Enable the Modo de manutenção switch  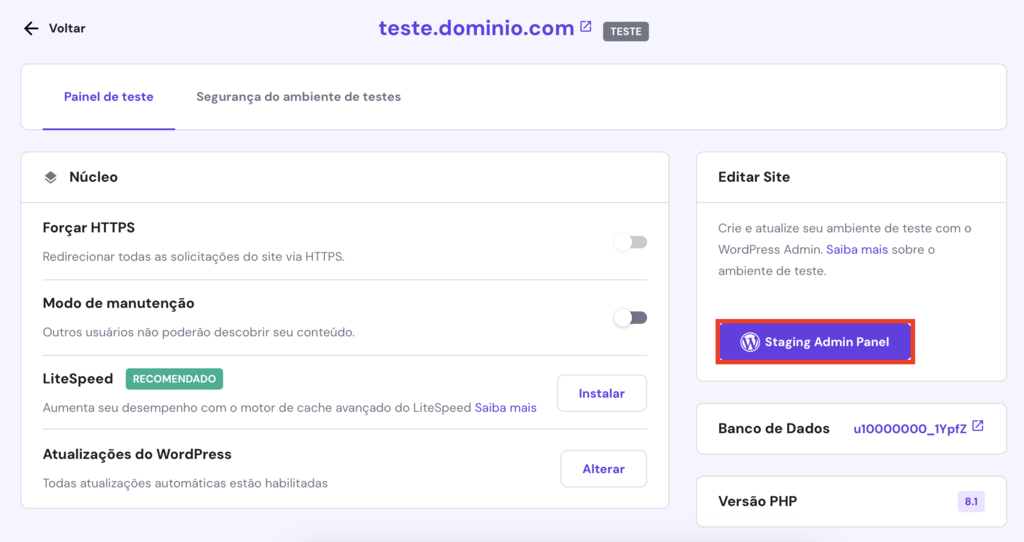630,318
